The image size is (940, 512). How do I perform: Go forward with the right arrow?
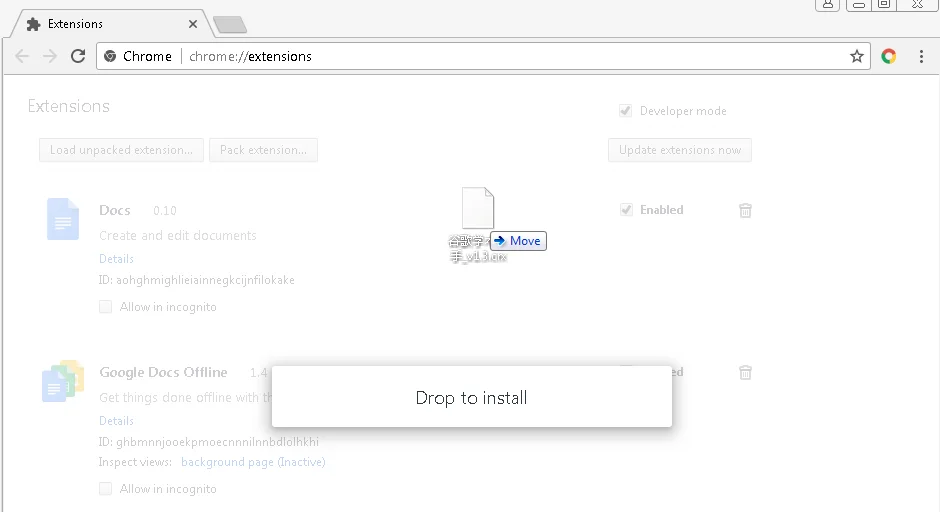click(x=50, y=56)
